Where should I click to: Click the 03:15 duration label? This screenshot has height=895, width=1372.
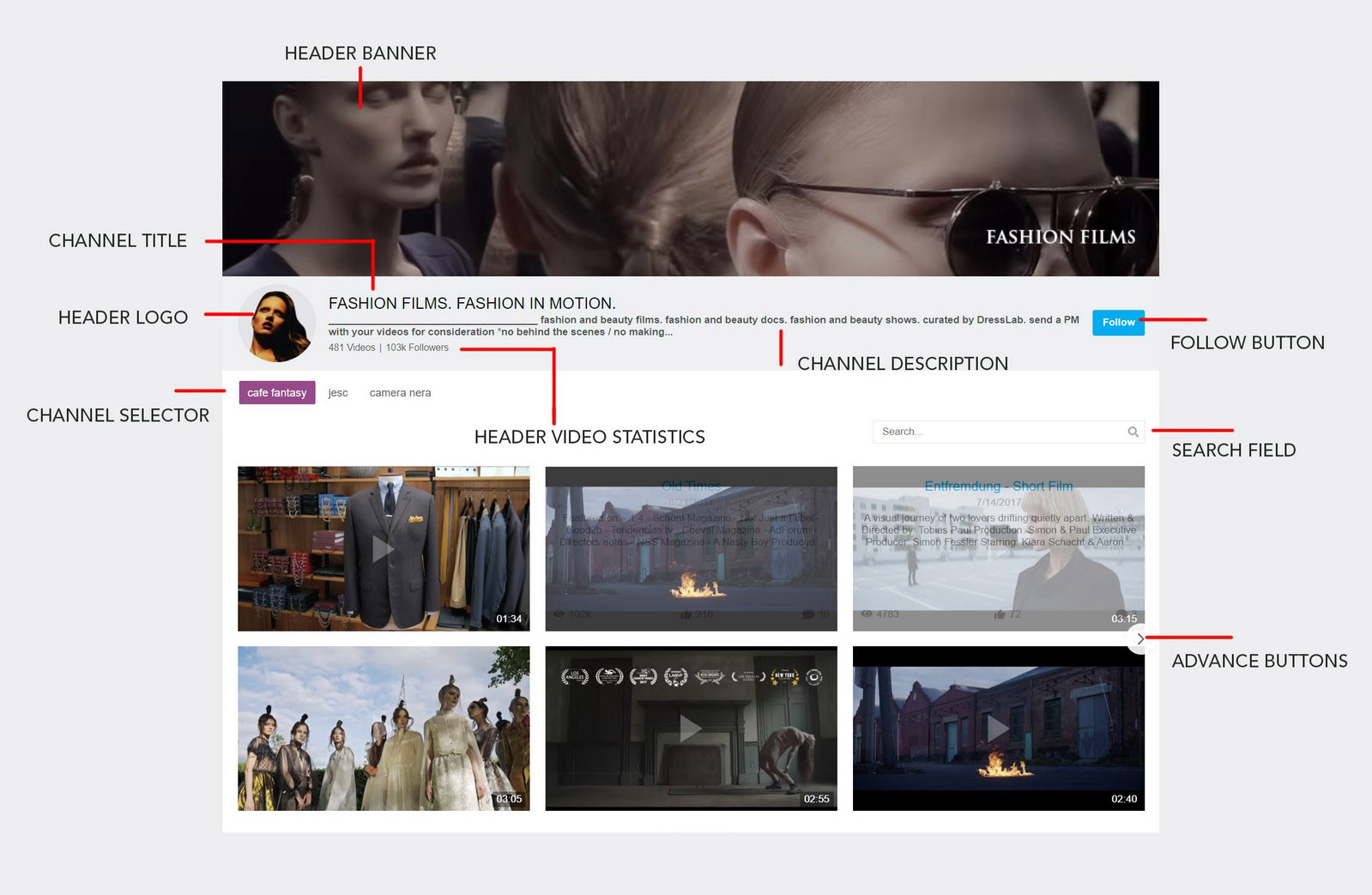[1124, 619]
